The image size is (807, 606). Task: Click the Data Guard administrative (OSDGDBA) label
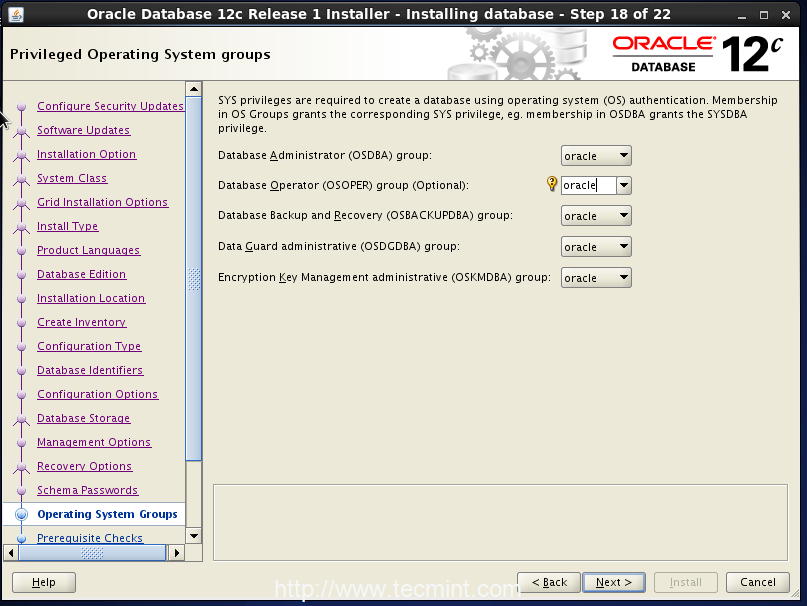(339, 246)
